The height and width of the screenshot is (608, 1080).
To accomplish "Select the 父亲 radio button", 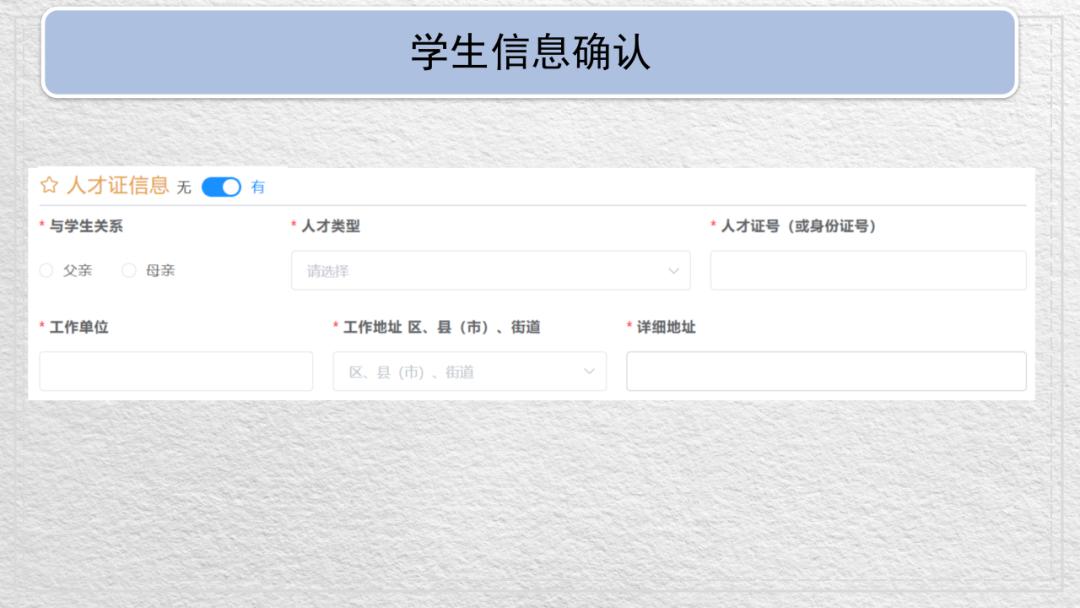I will (47, 271).
